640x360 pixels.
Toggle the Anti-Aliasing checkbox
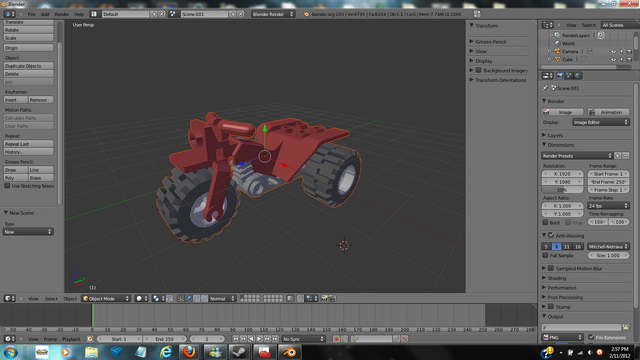(x=551, y=236)
